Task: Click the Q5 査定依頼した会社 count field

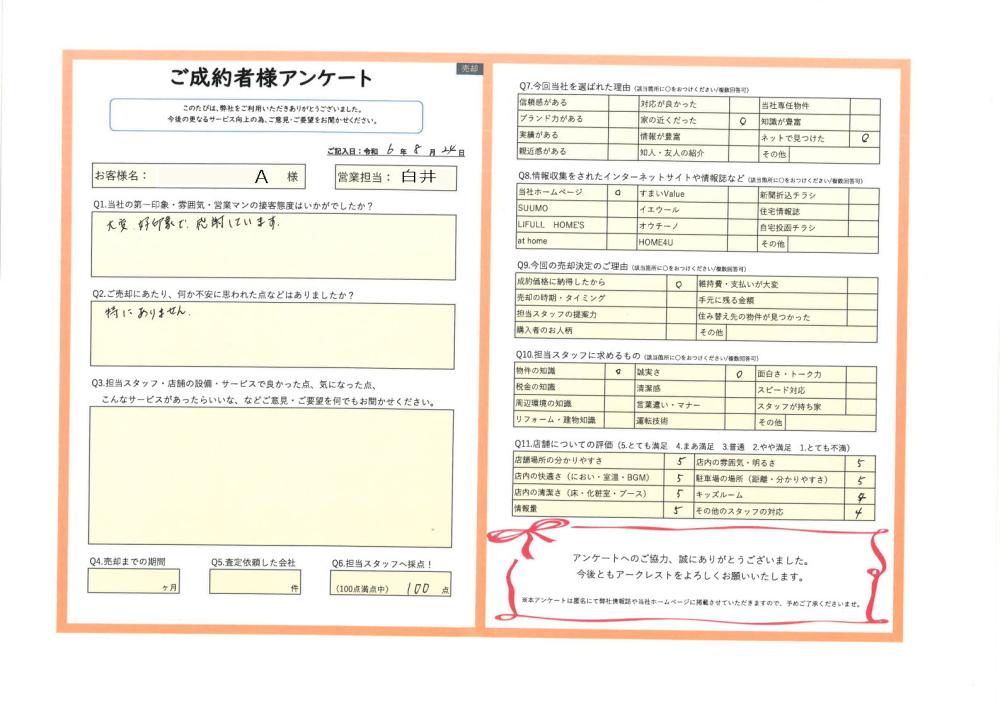Action: 255,582
